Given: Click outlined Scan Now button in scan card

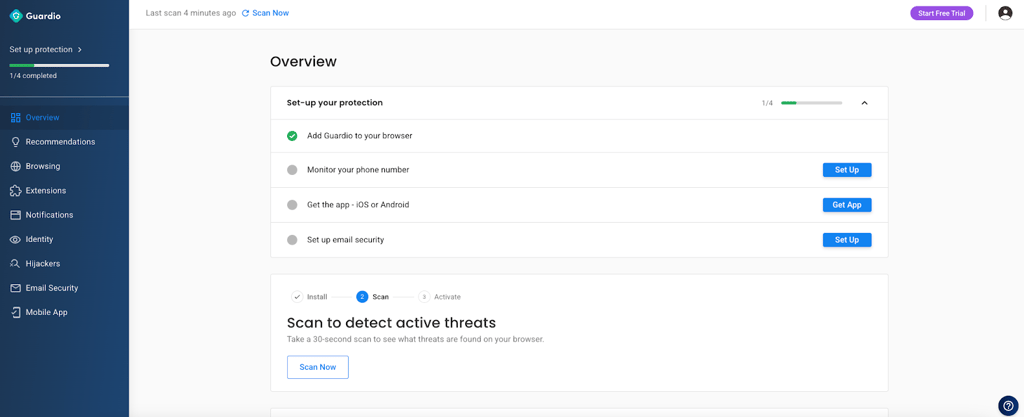Looking at the screenshot, I should [x=318, y=367].
